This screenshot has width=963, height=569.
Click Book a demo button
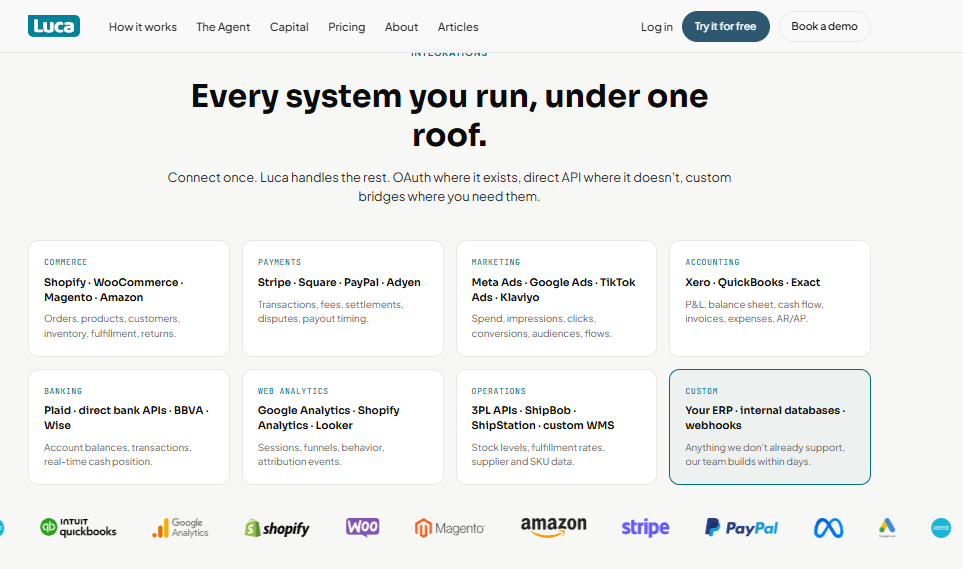[824, 26]
